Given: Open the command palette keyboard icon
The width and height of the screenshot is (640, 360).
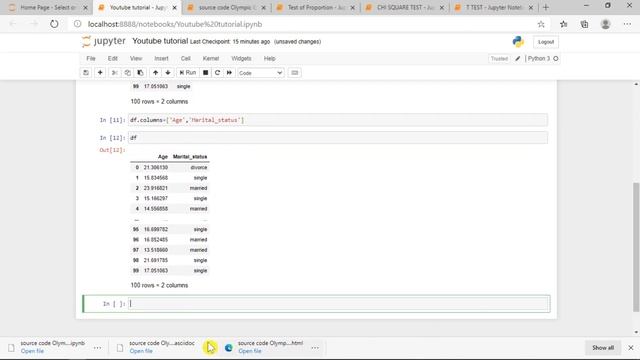Looking at the screenshot, I should 295,73.
